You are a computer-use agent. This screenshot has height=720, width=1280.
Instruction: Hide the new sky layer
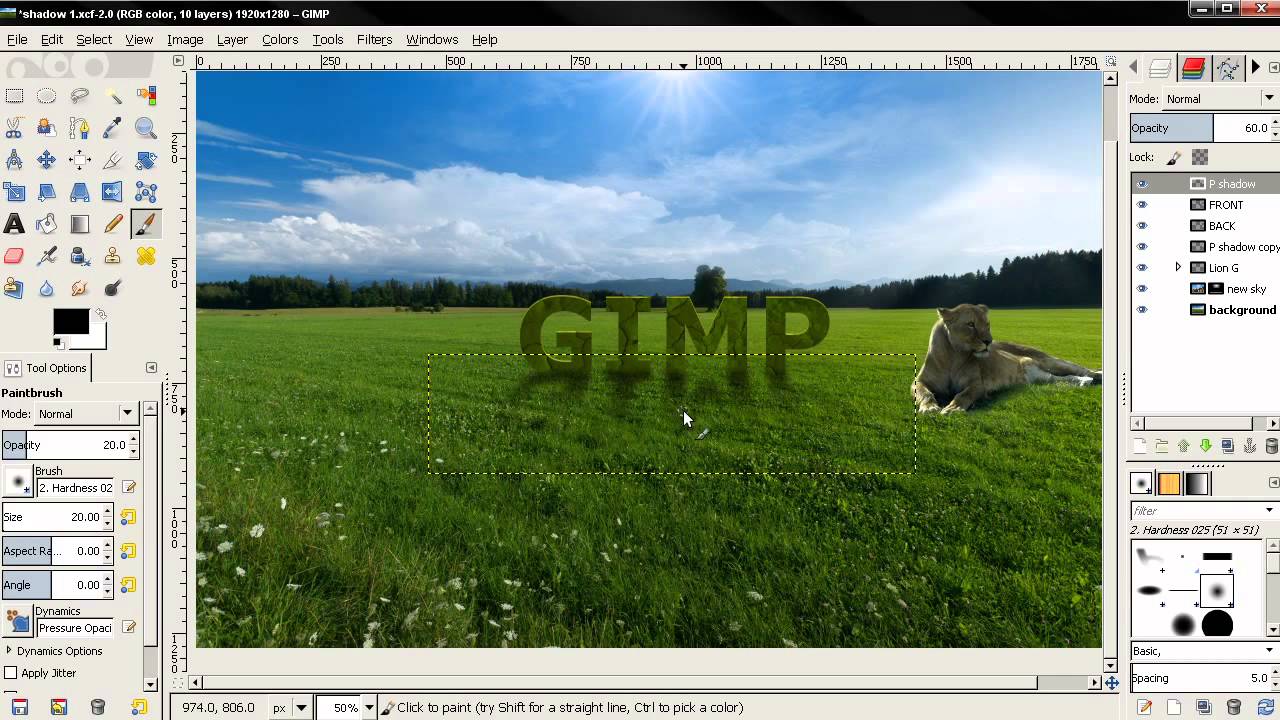(x=1142, y=289)
